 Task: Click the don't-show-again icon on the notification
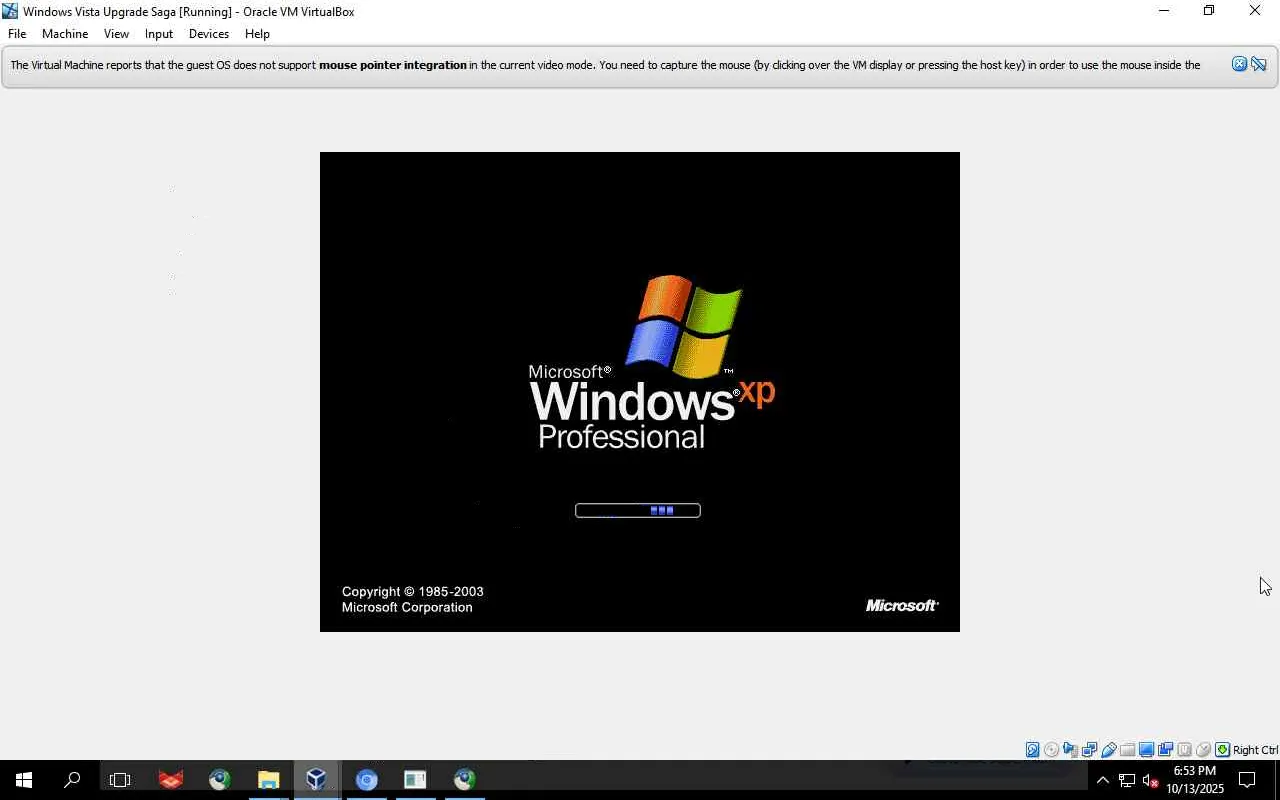tap(1259, 64)
